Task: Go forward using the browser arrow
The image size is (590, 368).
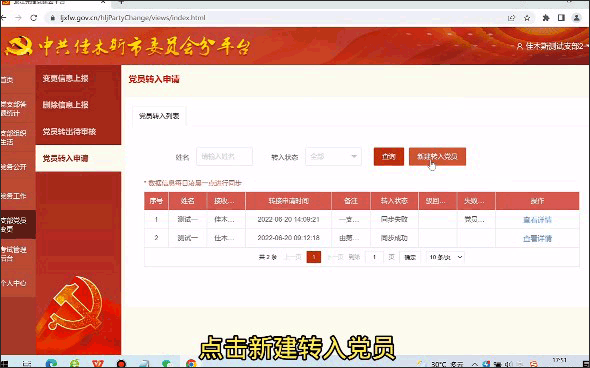Action: tap(18, 18)
